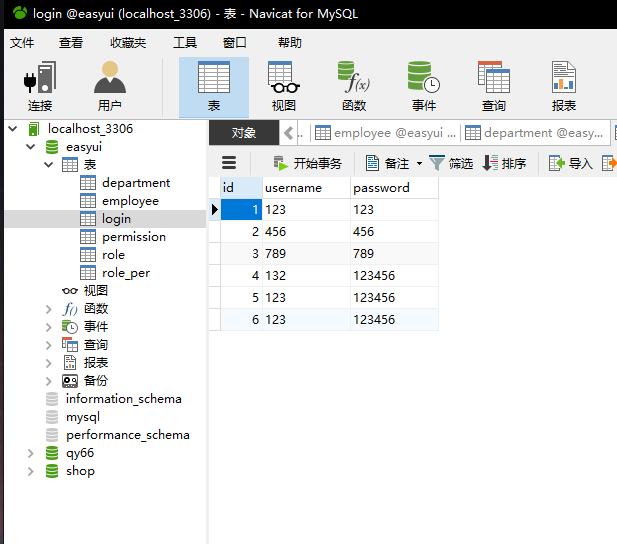Click the id column header
Image resolution: width=617 pixels, height=544 pixels.
[x=241, y=188]
